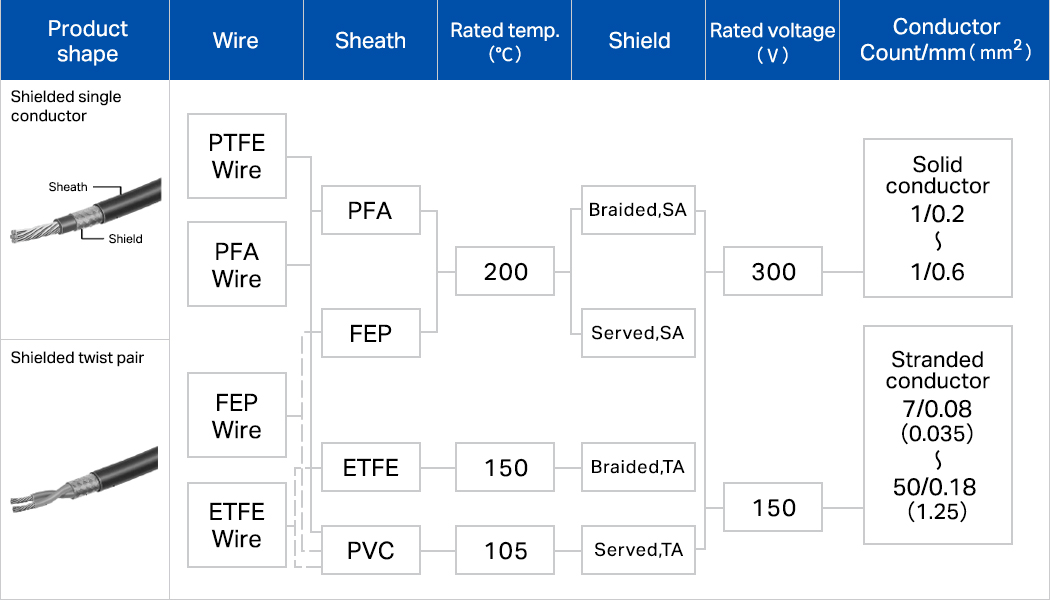This screenshot has height=600, width=1050.
Task: Choose the ETFE sheath box
Action: coord(370,467)
